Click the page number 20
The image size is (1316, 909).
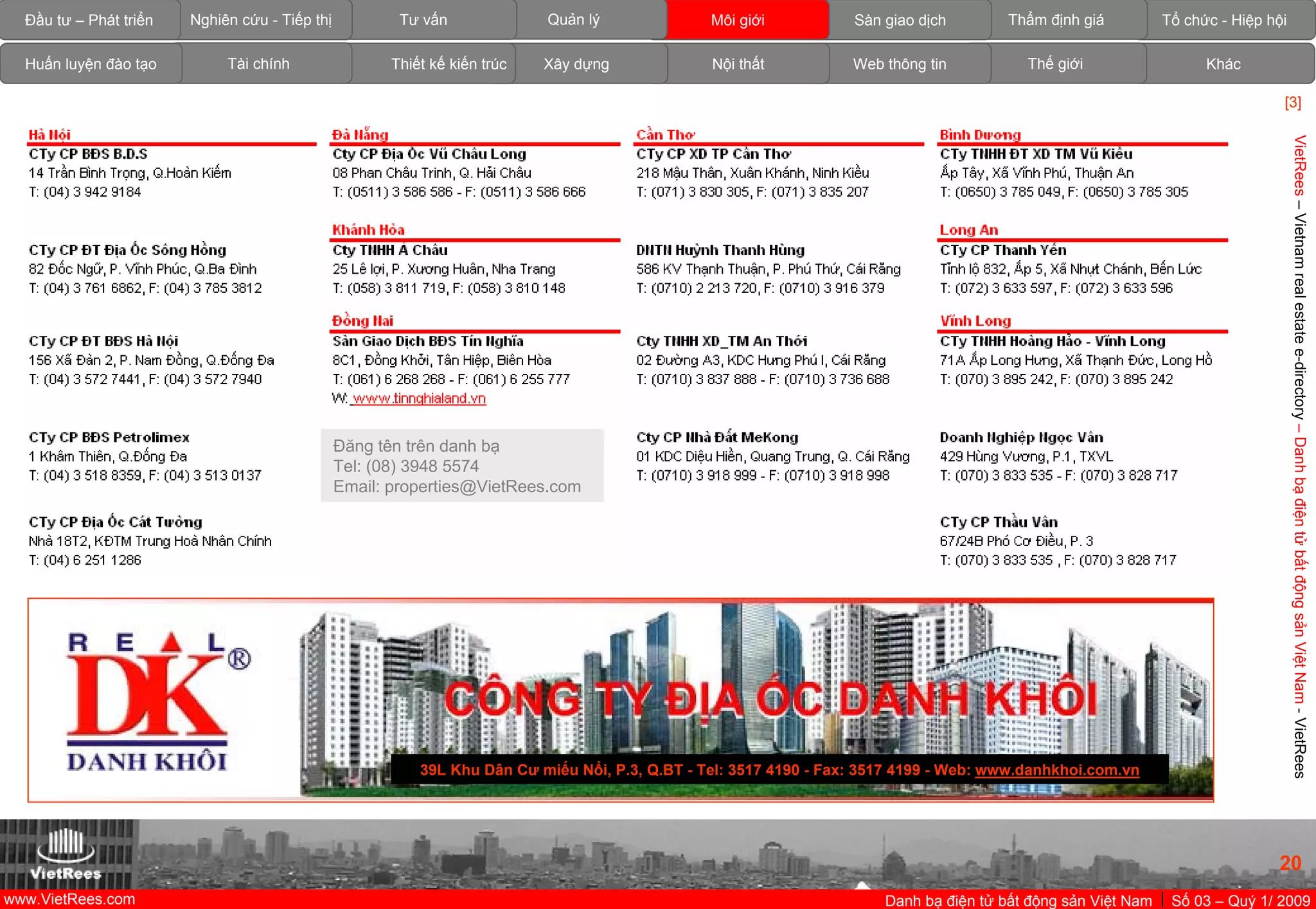coord(1290,863)
